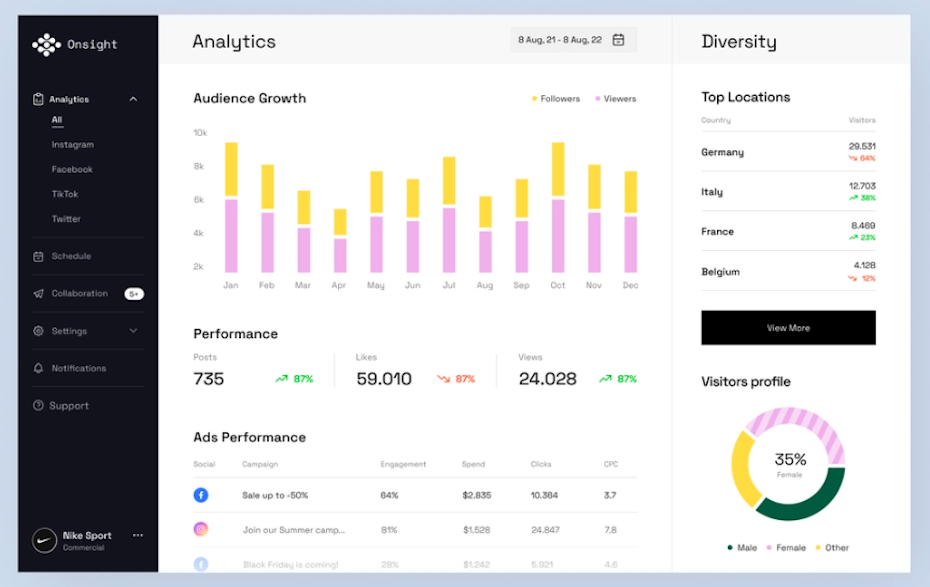This screenshot has width=930, height=587.
Task: Click the Onsight logo icon
Action: [x=46, y=44]
